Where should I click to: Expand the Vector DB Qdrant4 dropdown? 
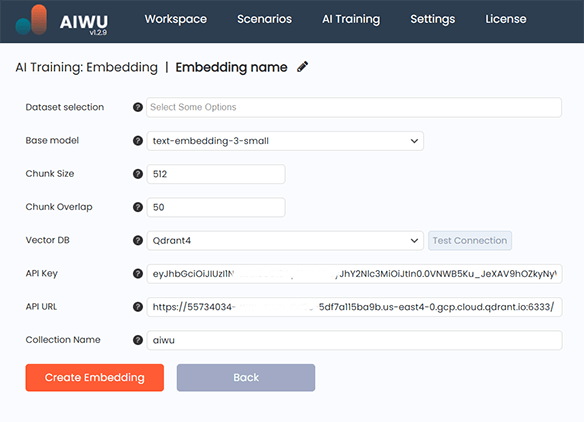[285, 241]
